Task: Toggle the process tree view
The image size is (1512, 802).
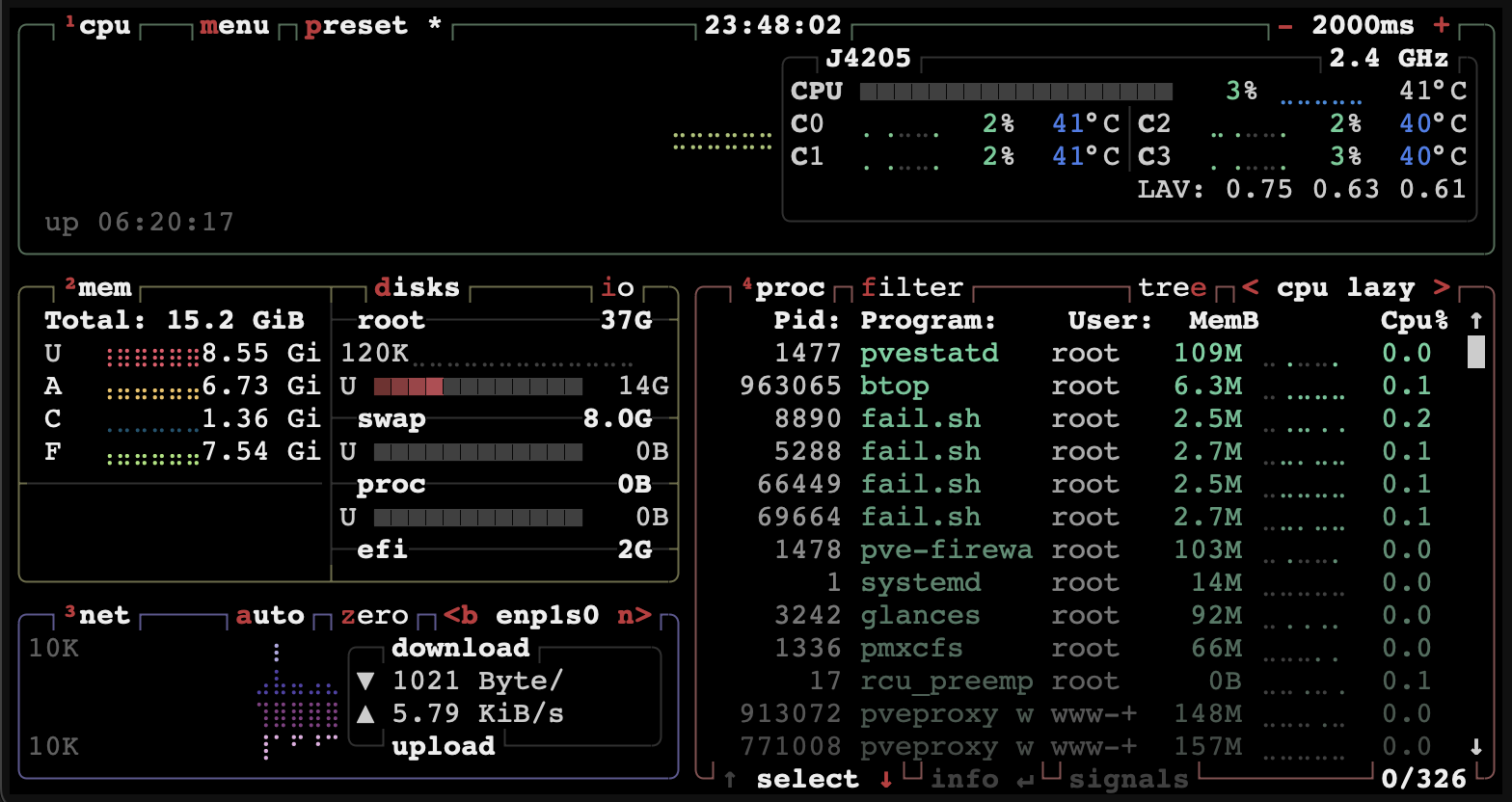Action: coord(1172,288)
